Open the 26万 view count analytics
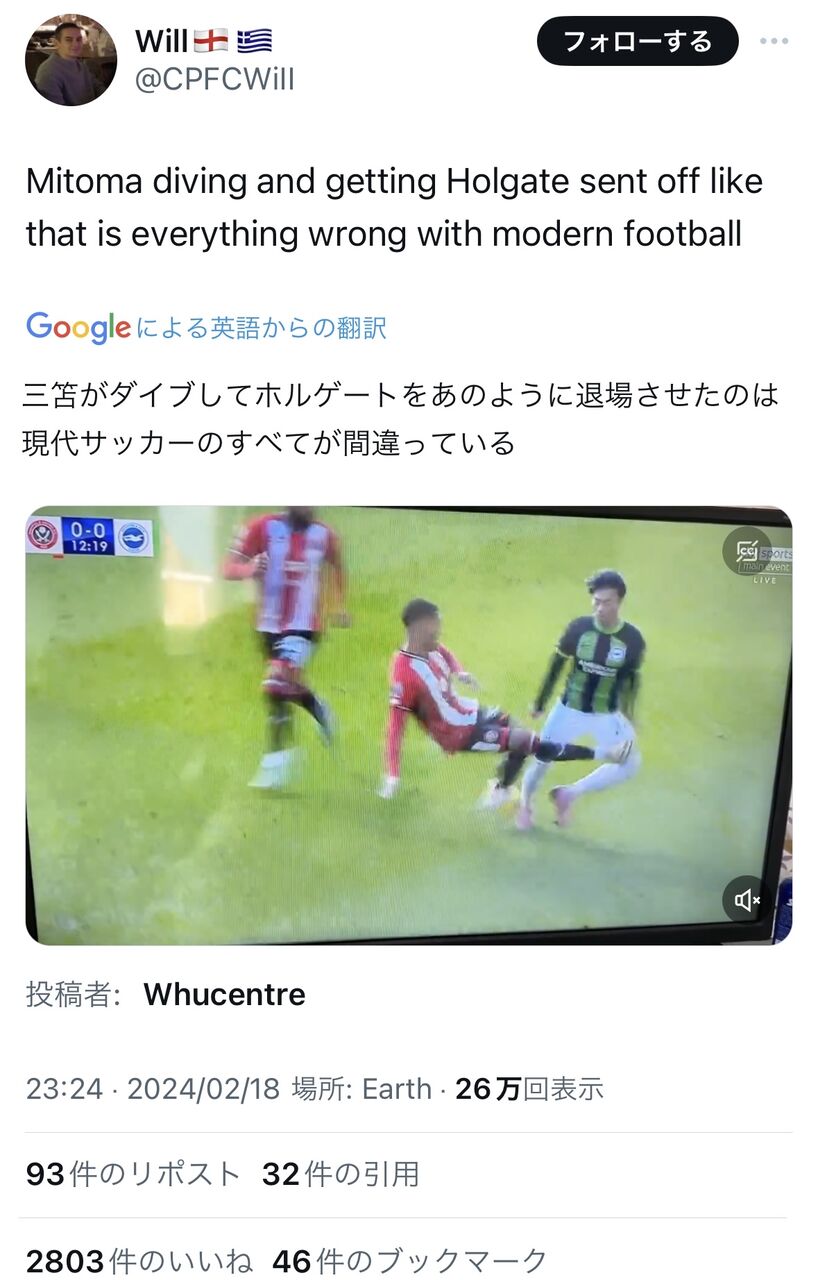Image resolution: width=818 pixels, height=1280 pixels. coord(530,1088)
